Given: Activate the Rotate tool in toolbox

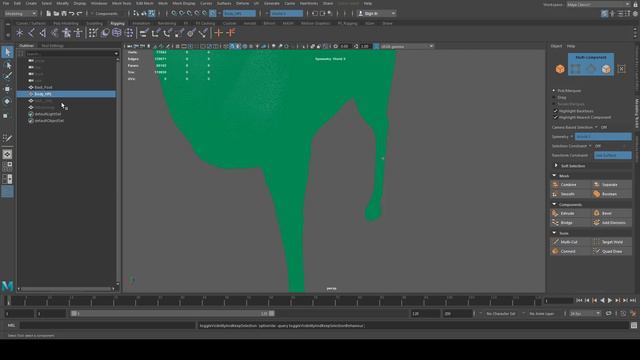Looking at the screenshot, I should click(7, 101).
